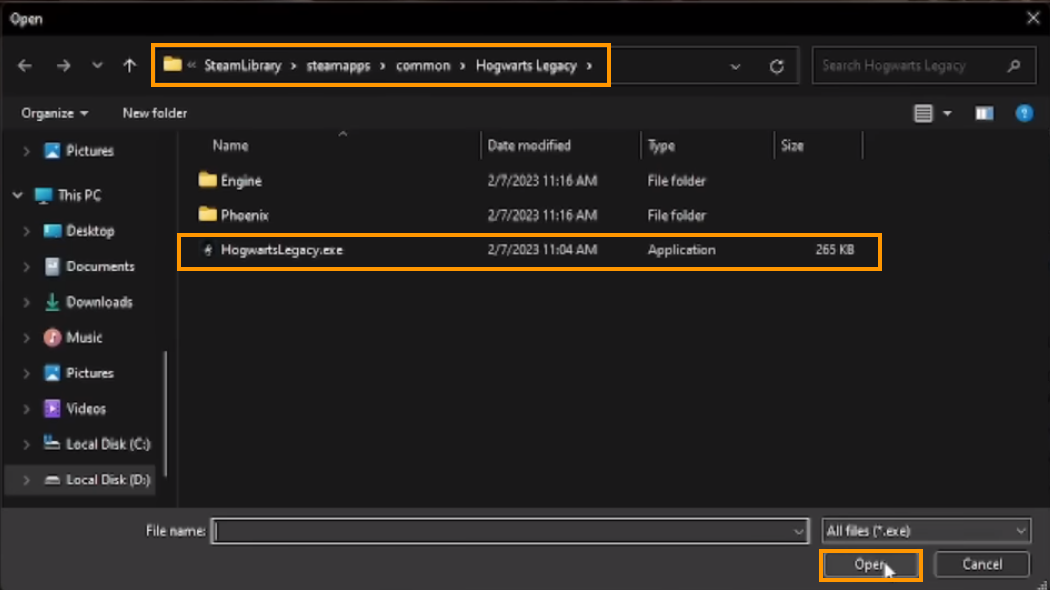
Task: Expand the Videos tree node
Action: coord(26,409)
